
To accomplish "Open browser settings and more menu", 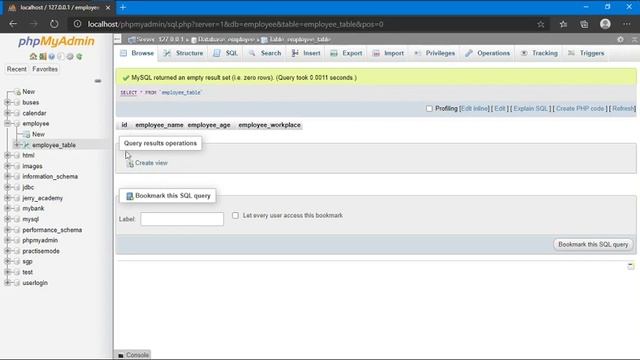I will point(627,24).
